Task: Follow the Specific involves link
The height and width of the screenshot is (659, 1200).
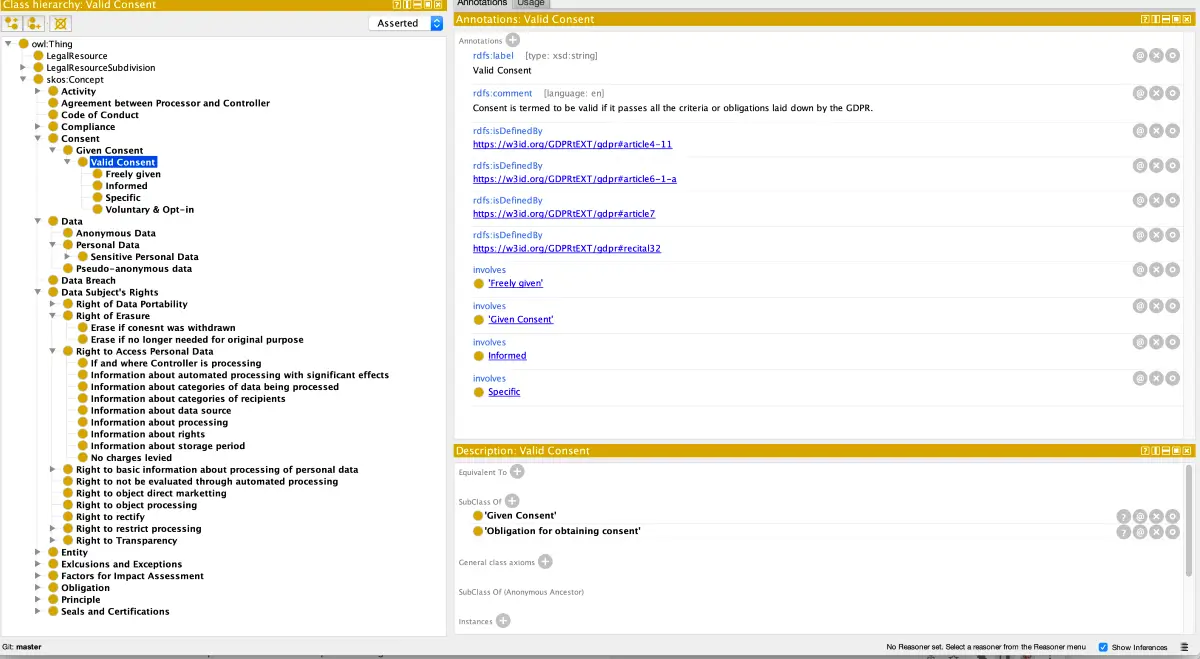Action: point(504,392)
